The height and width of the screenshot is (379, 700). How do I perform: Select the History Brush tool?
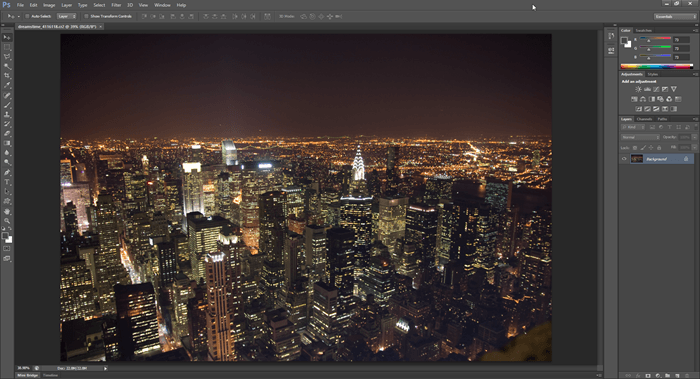(x=7, y=124)
